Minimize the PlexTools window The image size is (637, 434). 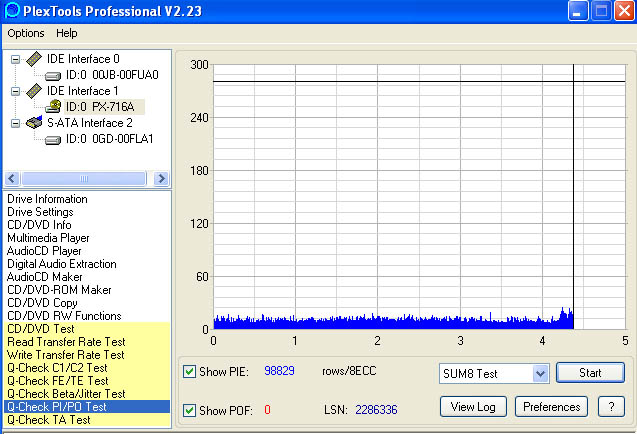[578, 11]
